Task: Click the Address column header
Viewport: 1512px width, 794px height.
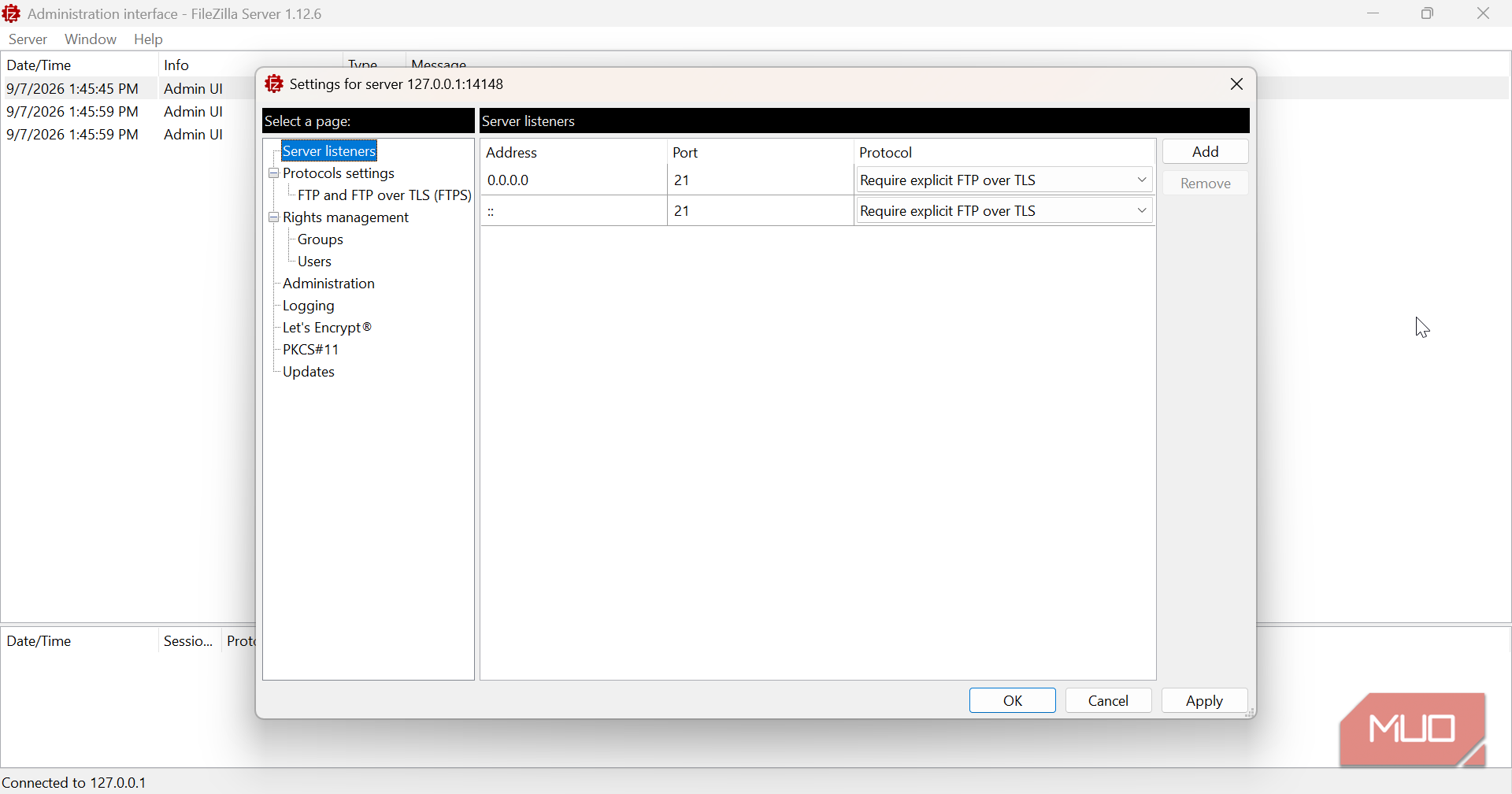Action: click(x=574, y=153)
